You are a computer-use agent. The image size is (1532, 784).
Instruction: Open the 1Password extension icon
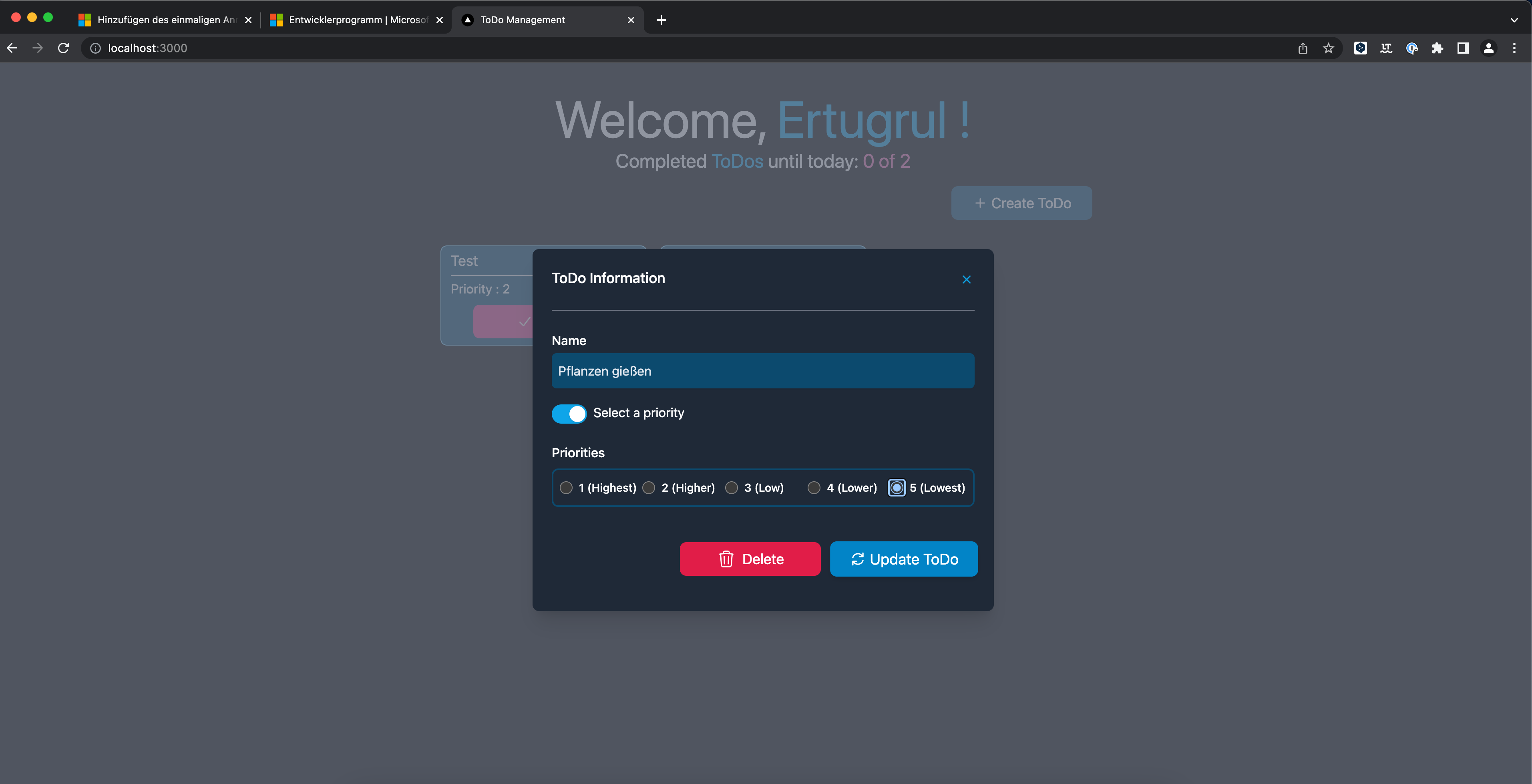1412,48
